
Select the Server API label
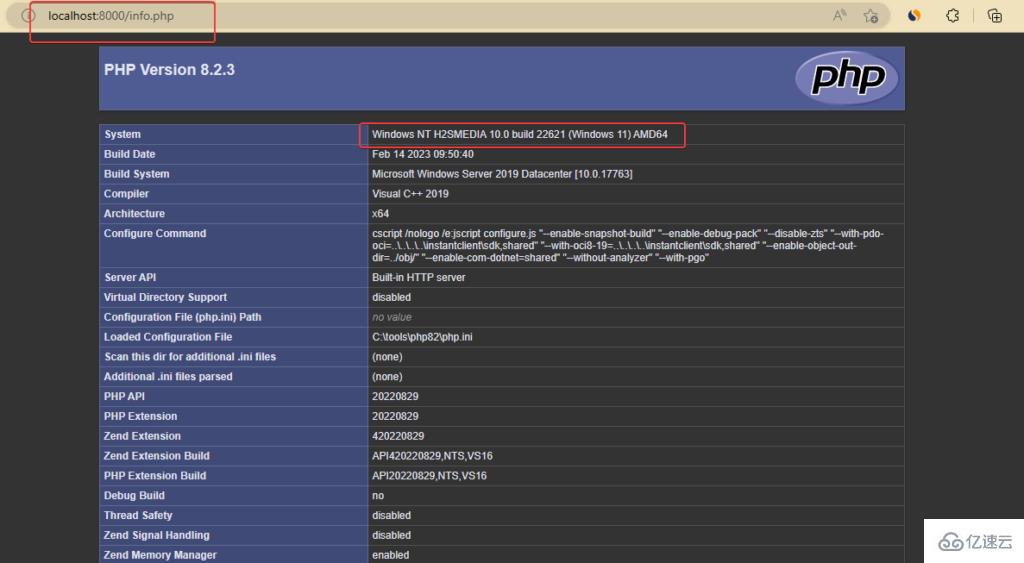tap(130, 278)
